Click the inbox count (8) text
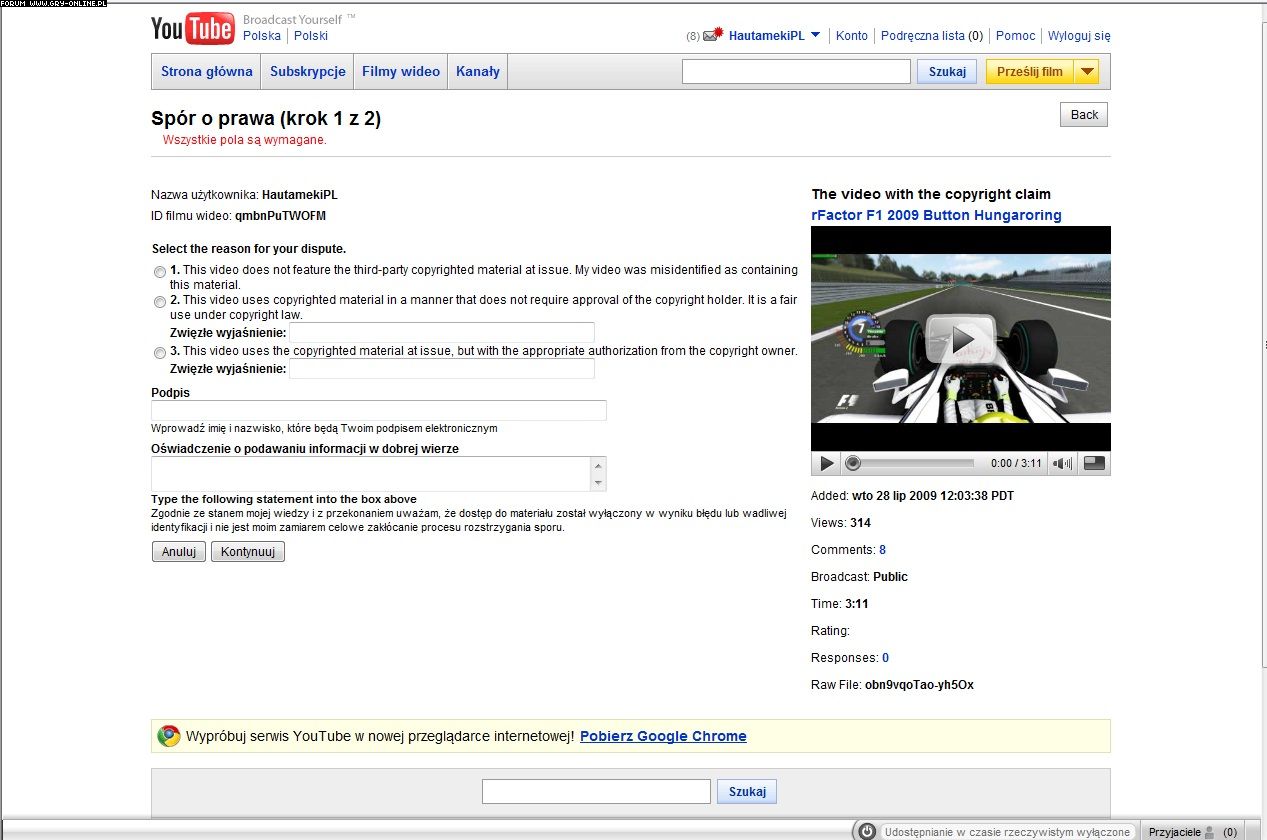This screenshot has width=1267, height=840. [x=693, y=36]
